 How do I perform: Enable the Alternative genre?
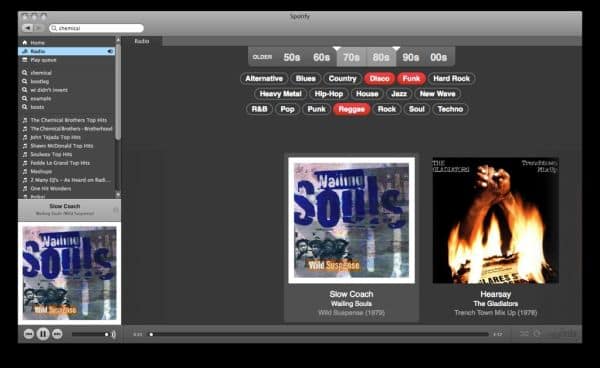point(264,78)
